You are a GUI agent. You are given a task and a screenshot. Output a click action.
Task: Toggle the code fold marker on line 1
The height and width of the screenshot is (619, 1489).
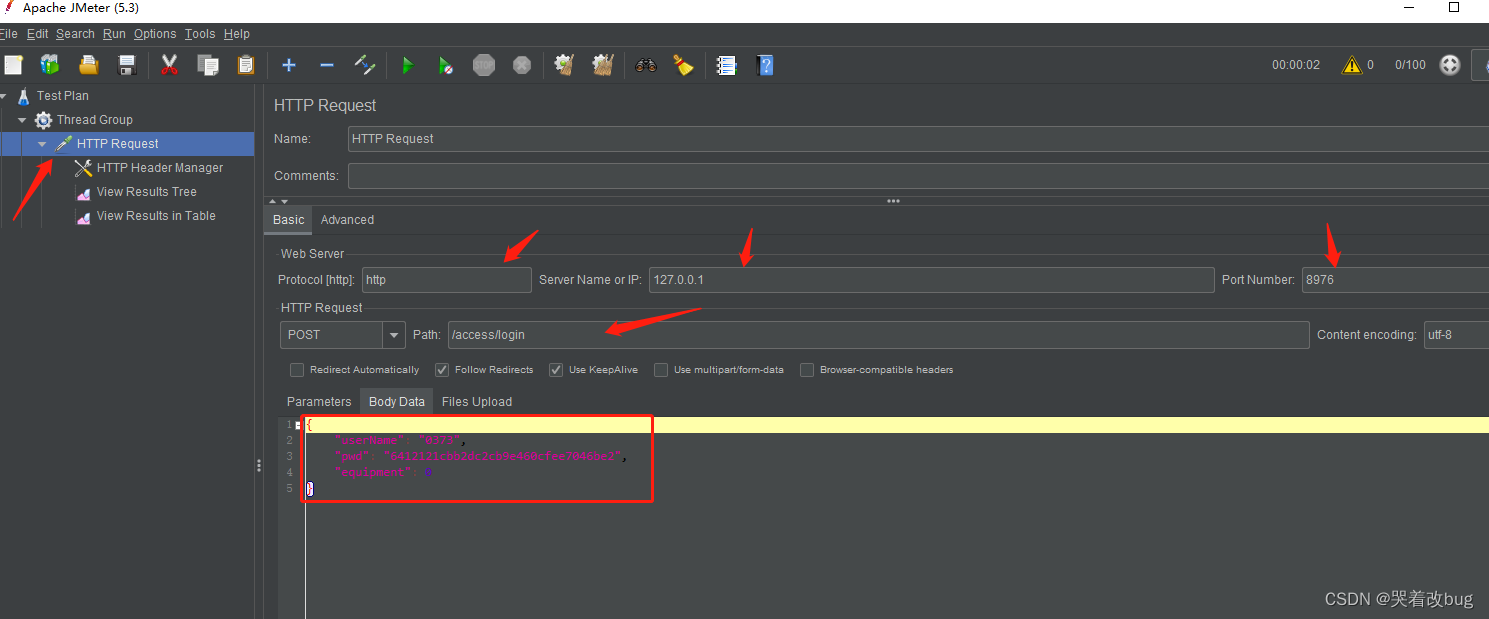point(298,425)
